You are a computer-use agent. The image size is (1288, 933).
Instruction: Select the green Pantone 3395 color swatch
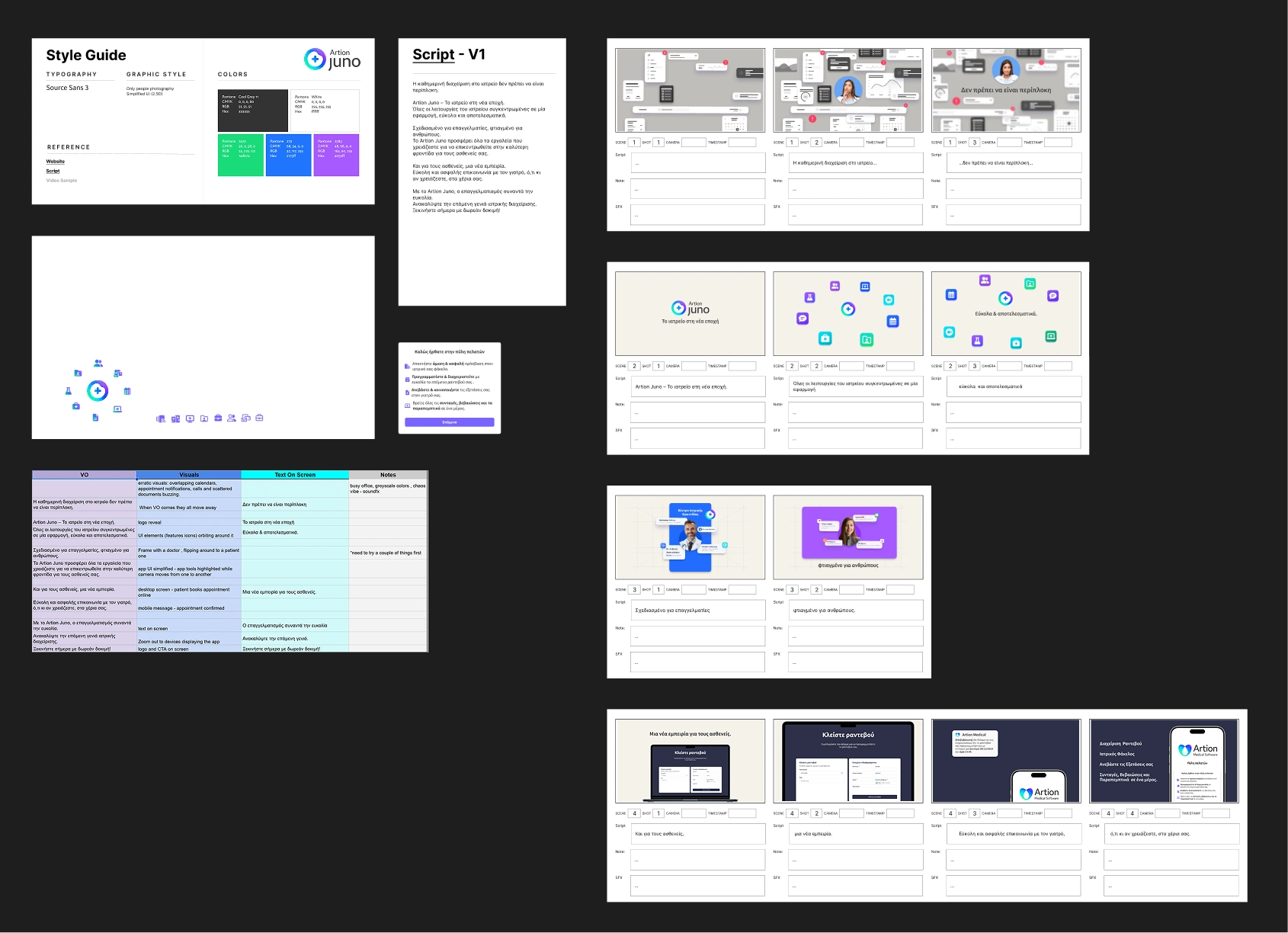coord(241,156)
